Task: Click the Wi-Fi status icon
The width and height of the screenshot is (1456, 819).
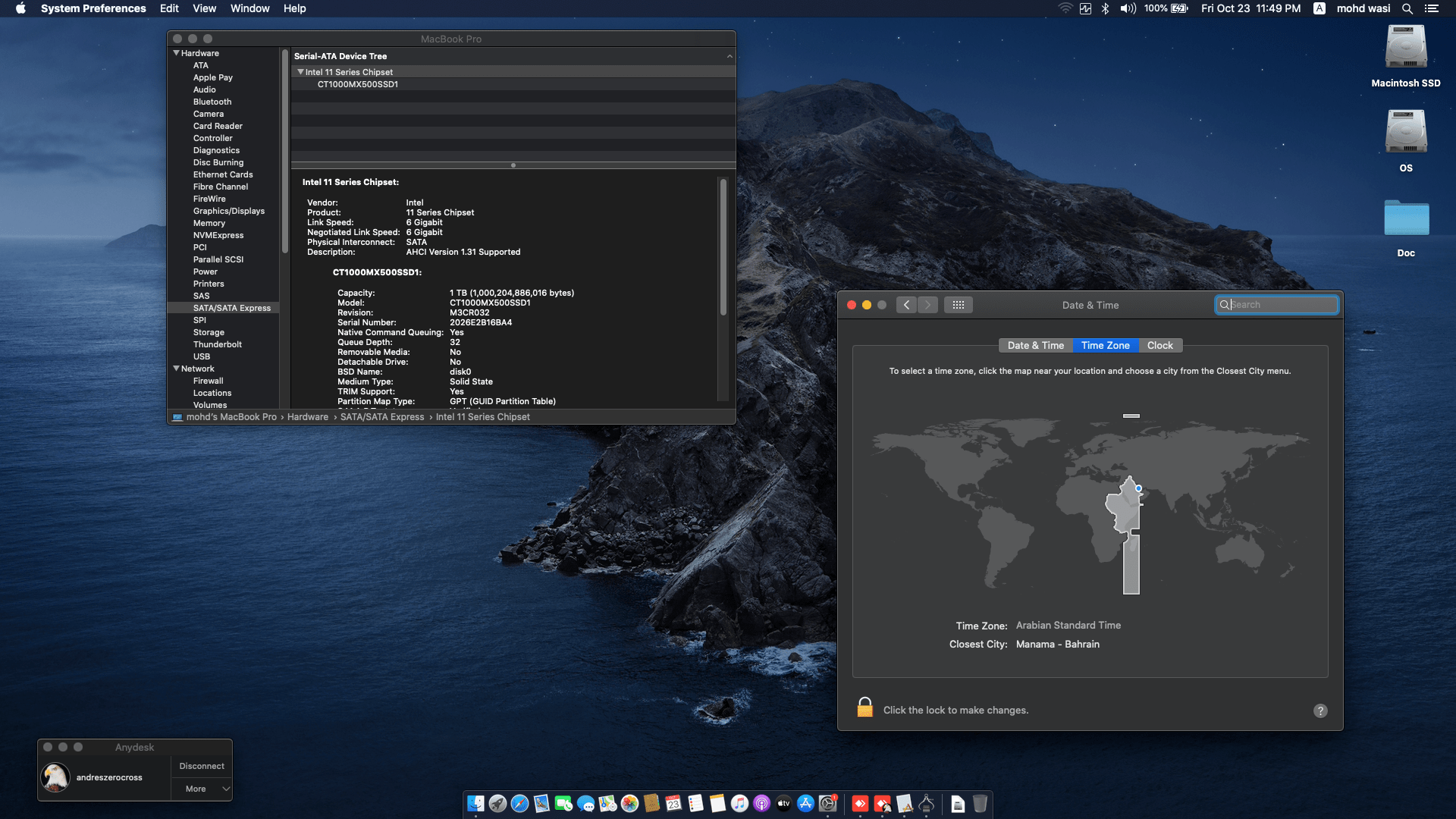Action: tap(1065, 8)
